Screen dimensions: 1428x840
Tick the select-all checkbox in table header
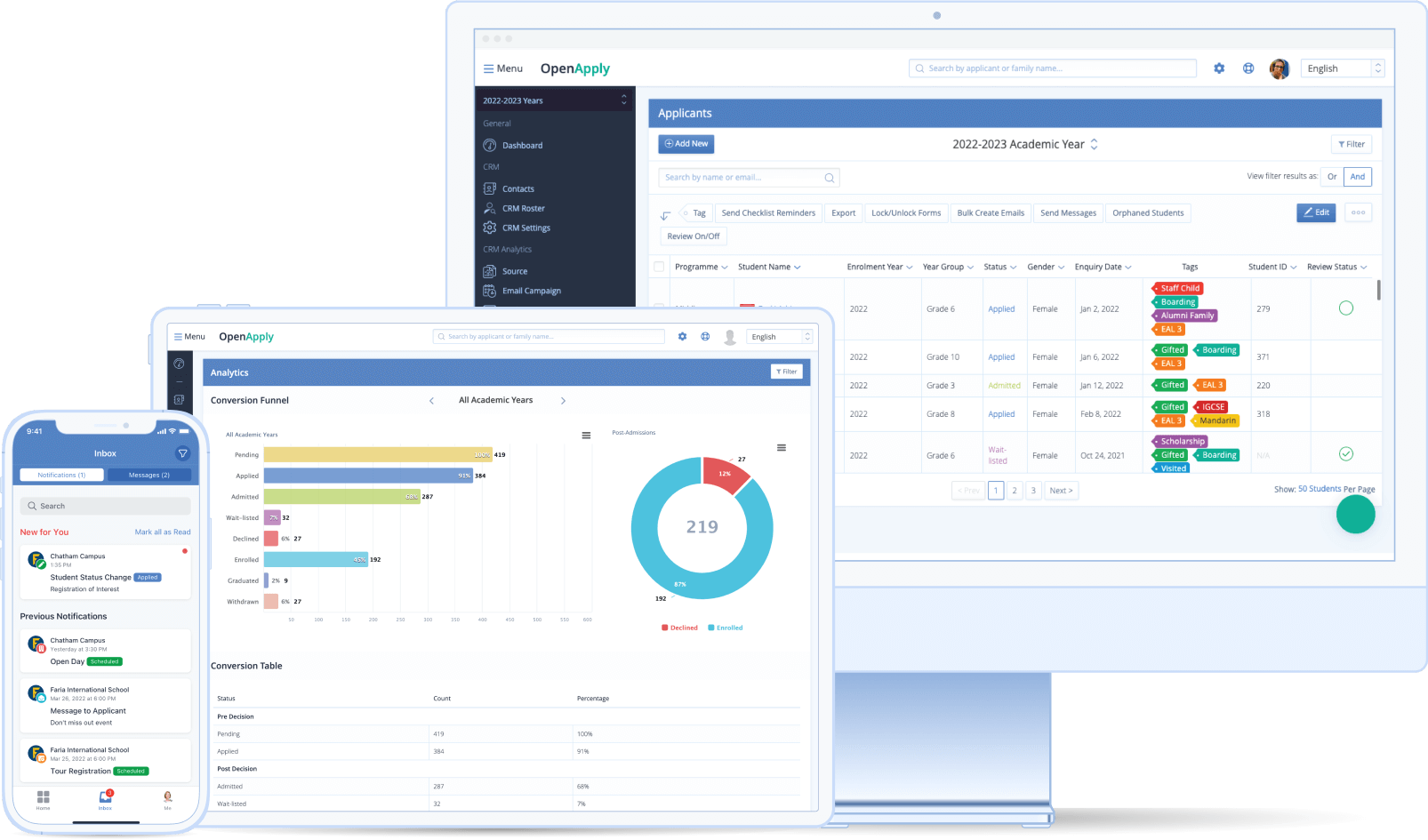coord(659,267)
